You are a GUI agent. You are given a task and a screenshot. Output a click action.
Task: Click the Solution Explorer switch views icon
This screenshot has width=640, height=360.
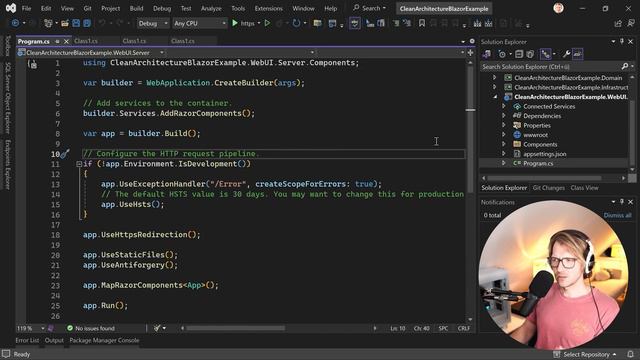click(487, 54)
